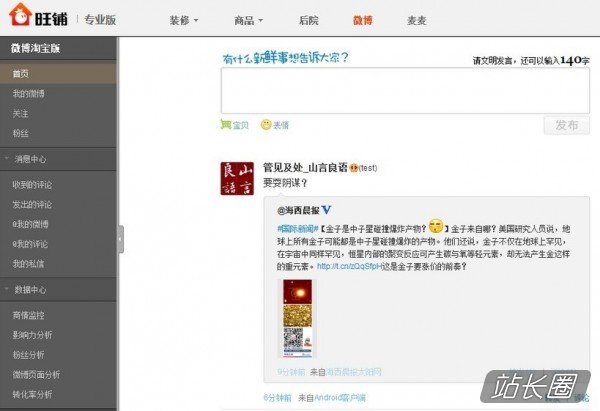Click the 发布 publish button

click(567, 125)
